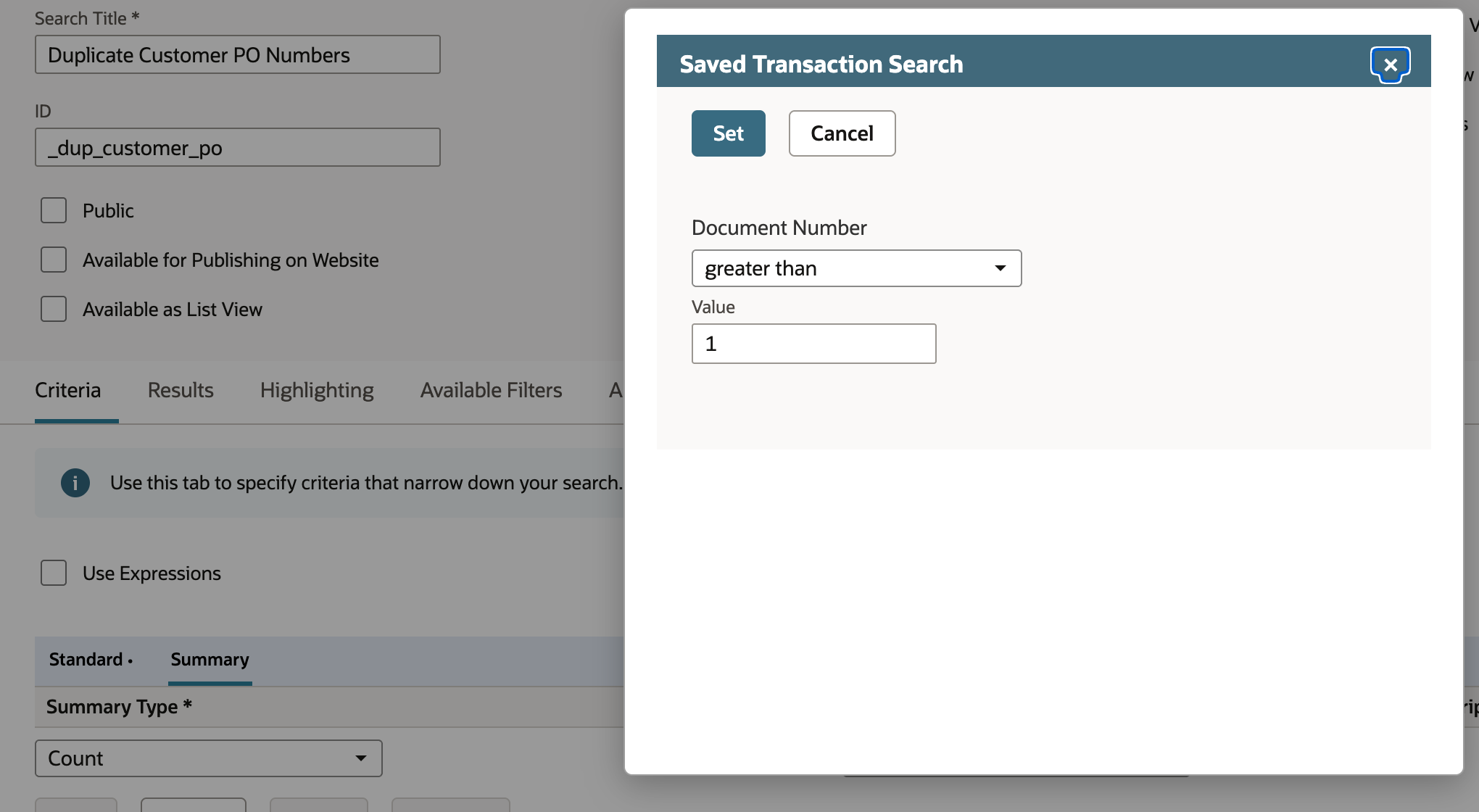Click the Document Number label

[x=779, y=228]
